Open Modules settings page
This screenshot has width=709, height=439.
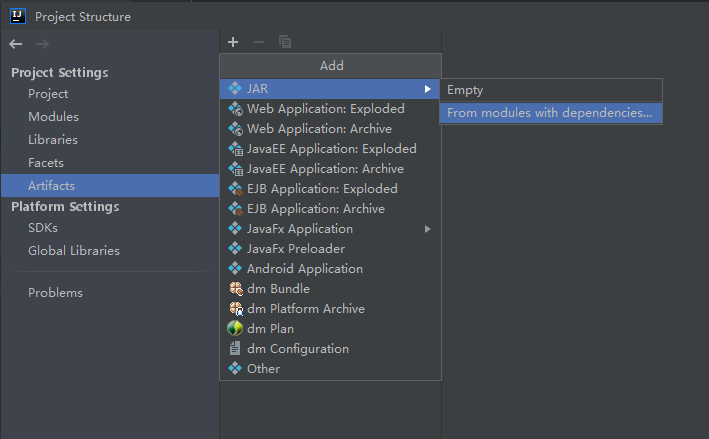coord(110,117)
